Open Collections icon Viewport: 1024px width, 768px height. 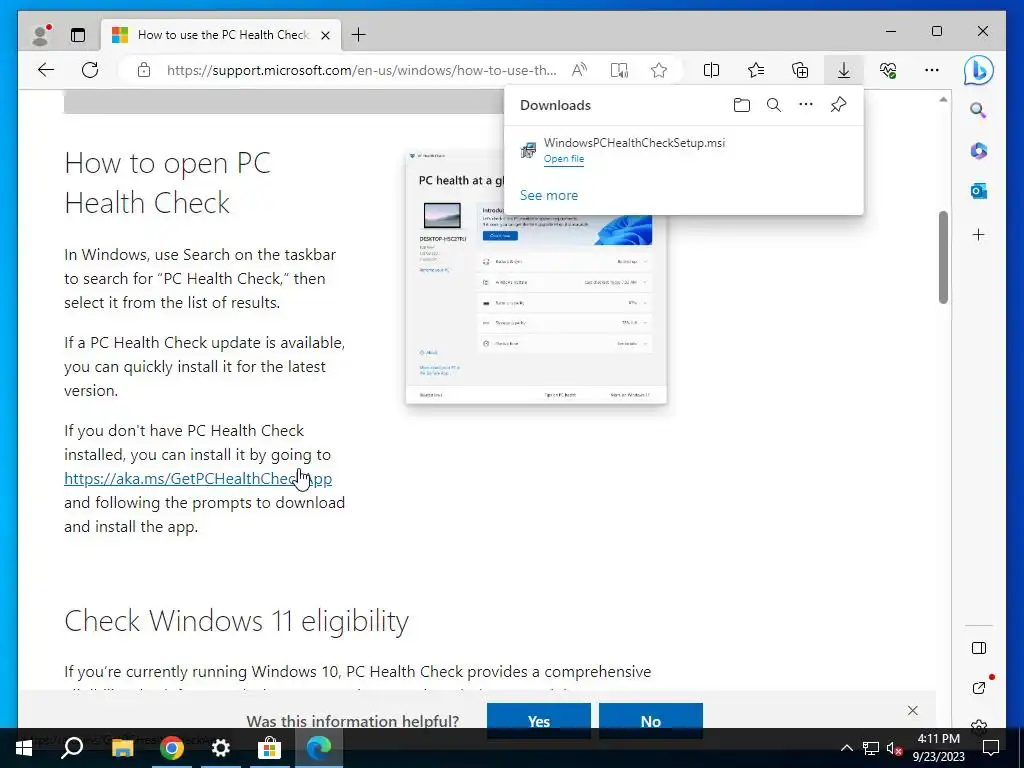[800, 70]
